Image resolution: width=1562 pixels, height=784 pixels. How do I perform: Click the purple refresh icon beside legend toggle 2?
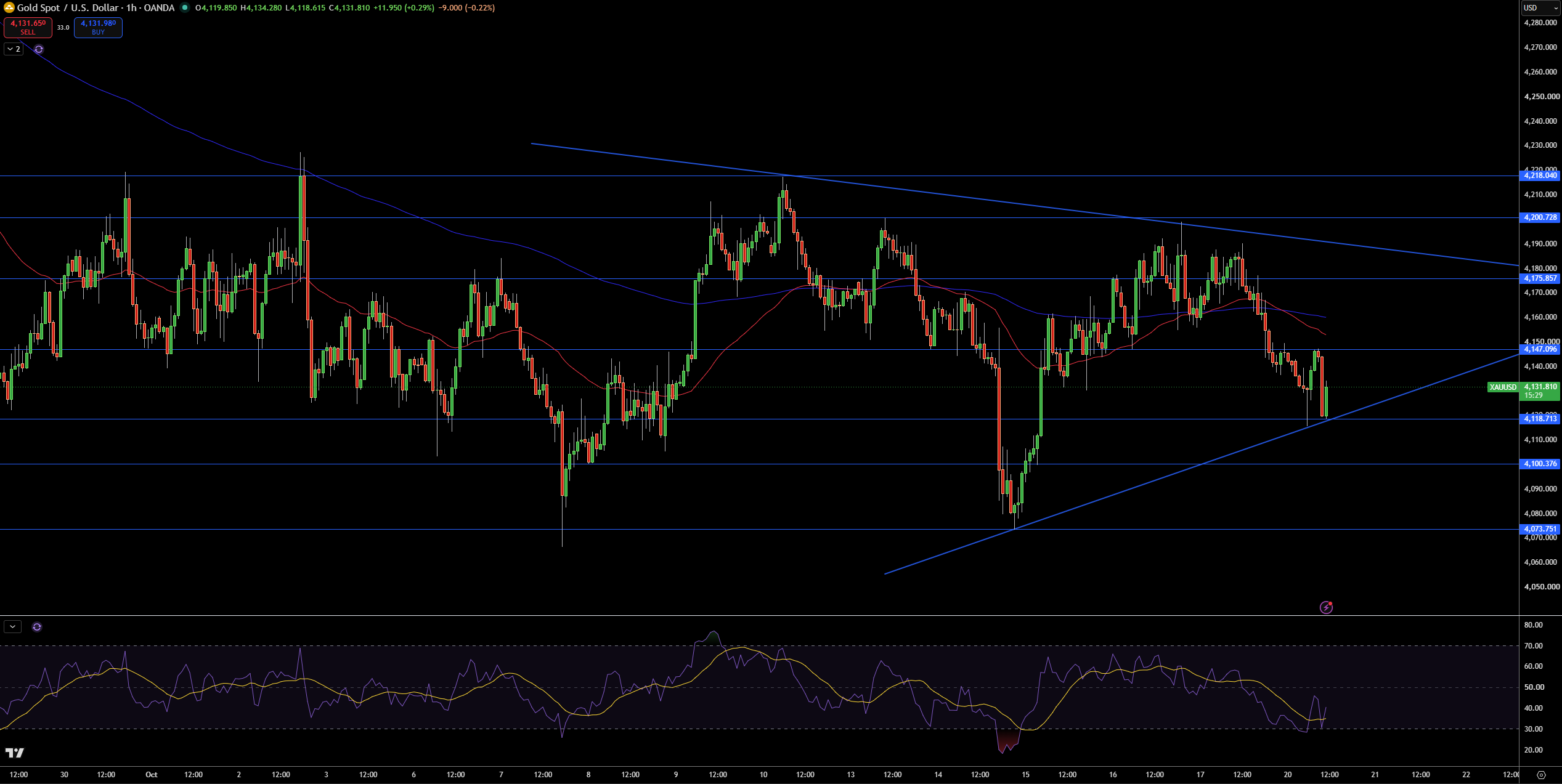pos(39,49)
